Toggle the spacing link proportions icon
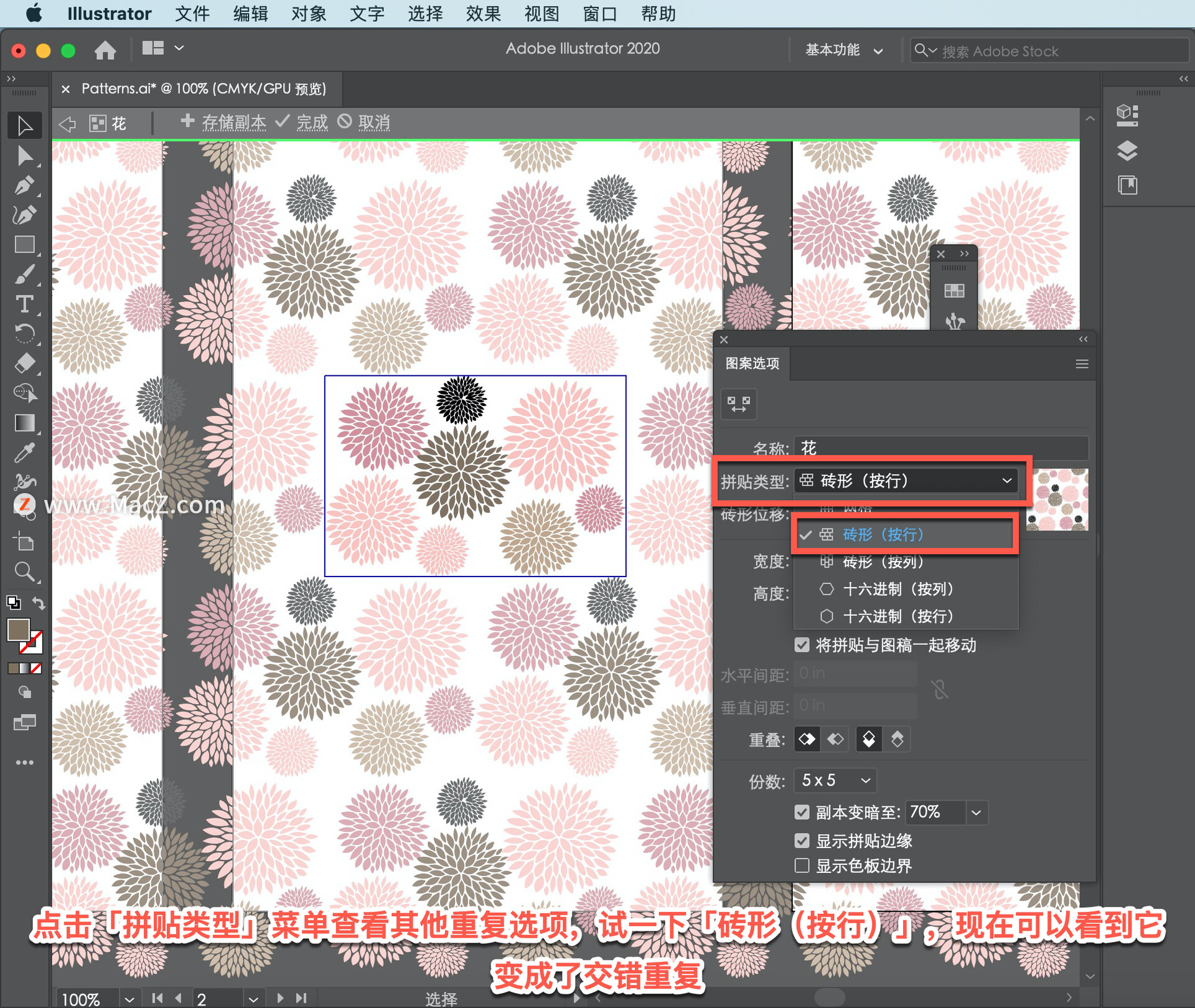The image size is (1195, 1008). pyautogui.click(x=940, y=689)
